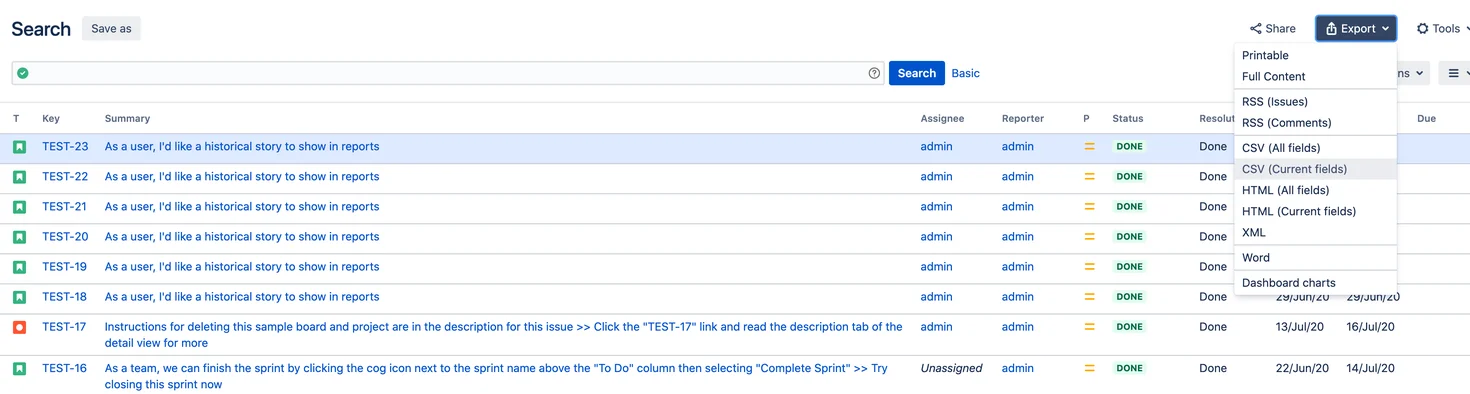Open Dashboard charts from Export menu
This screenshot has width=1470, height=394.
click(x=1315, y=283)
